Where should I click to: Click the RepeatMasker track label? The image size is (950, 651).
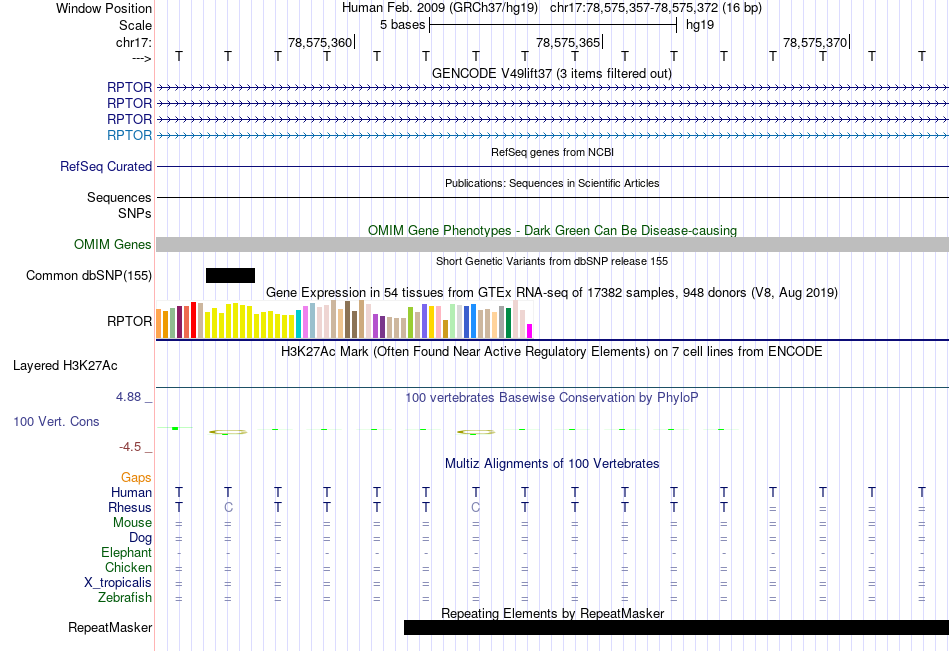click(110, 627)
